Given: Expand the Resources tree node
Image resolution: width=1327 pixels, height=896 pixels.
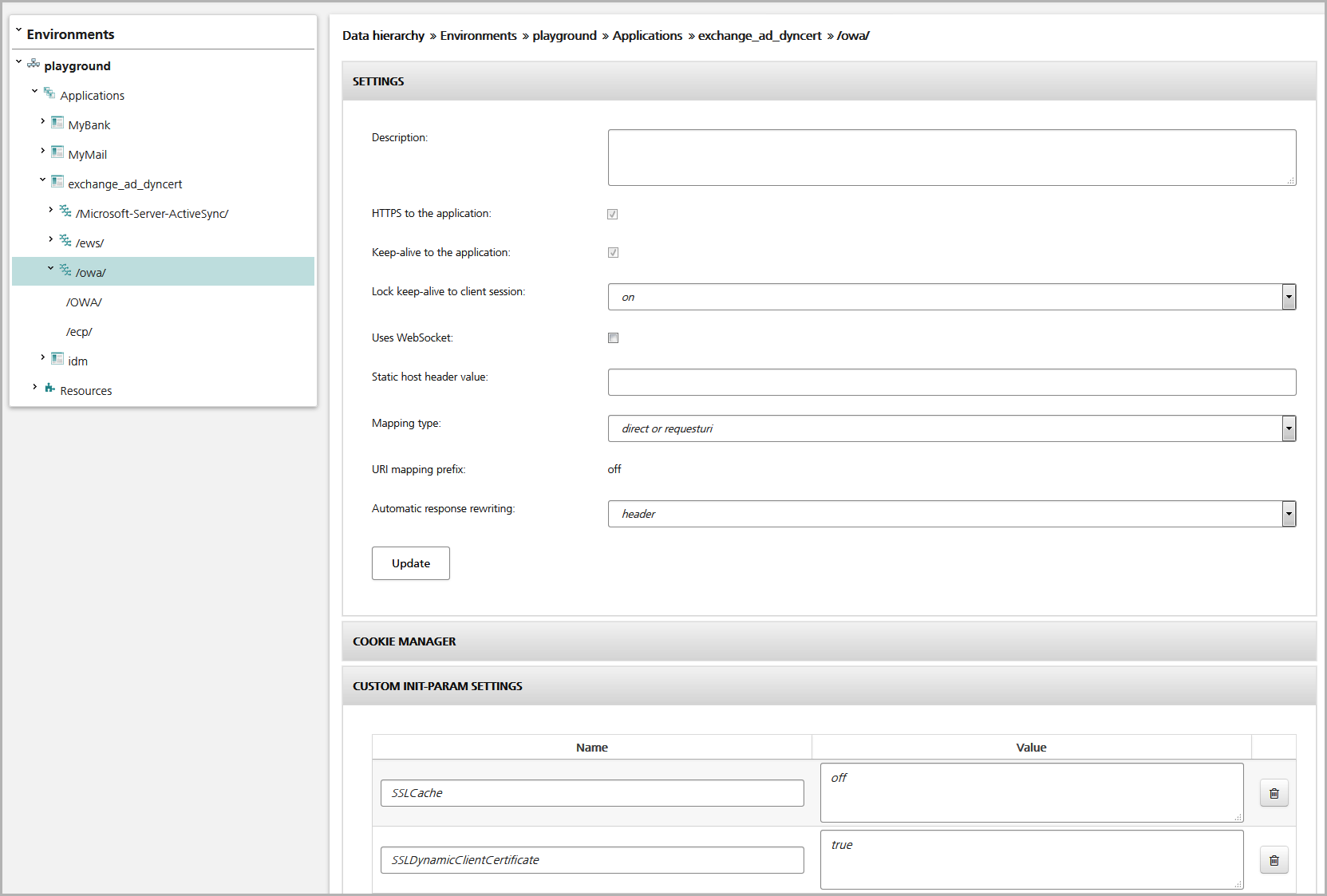Looking at the screenshot, I should click(34, 386).
